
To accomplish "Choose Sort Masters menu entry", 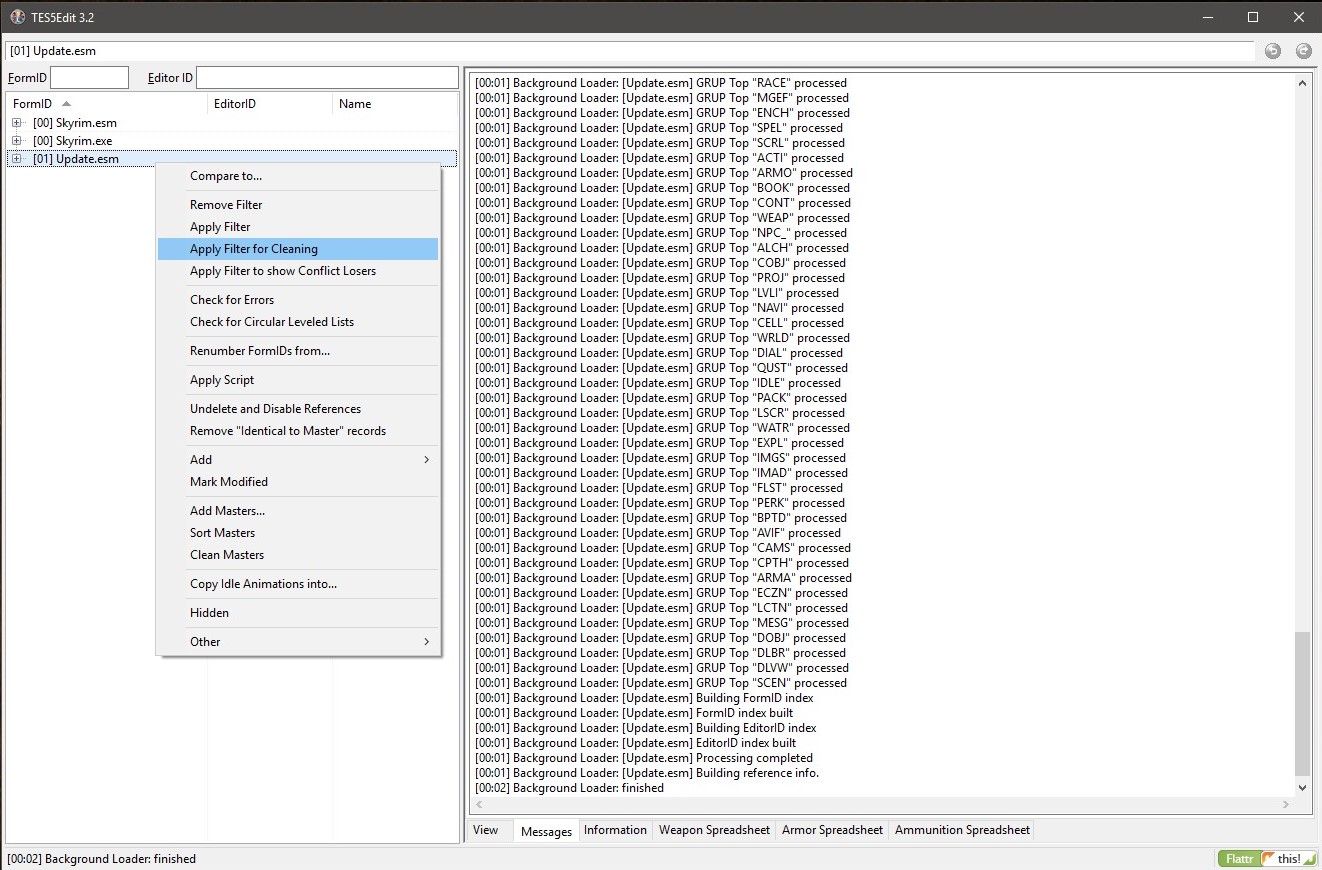I will 298,533.
